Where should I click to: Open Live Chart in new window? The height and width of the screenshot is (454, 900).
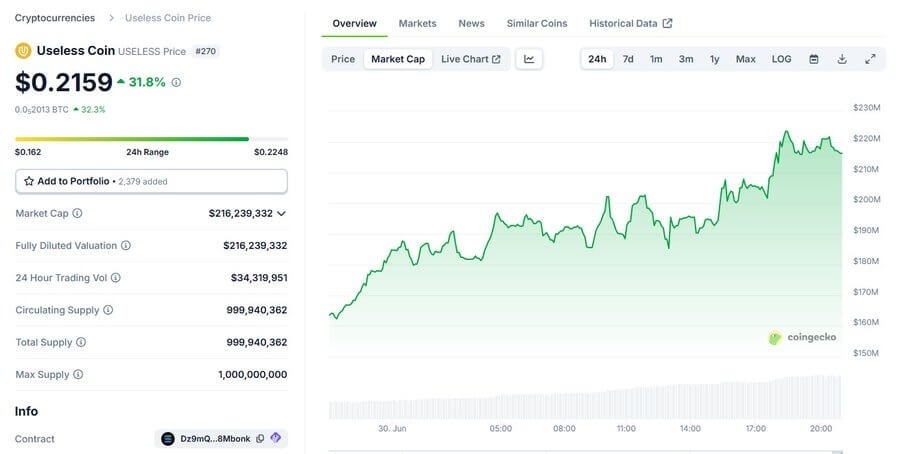(471, 59)
